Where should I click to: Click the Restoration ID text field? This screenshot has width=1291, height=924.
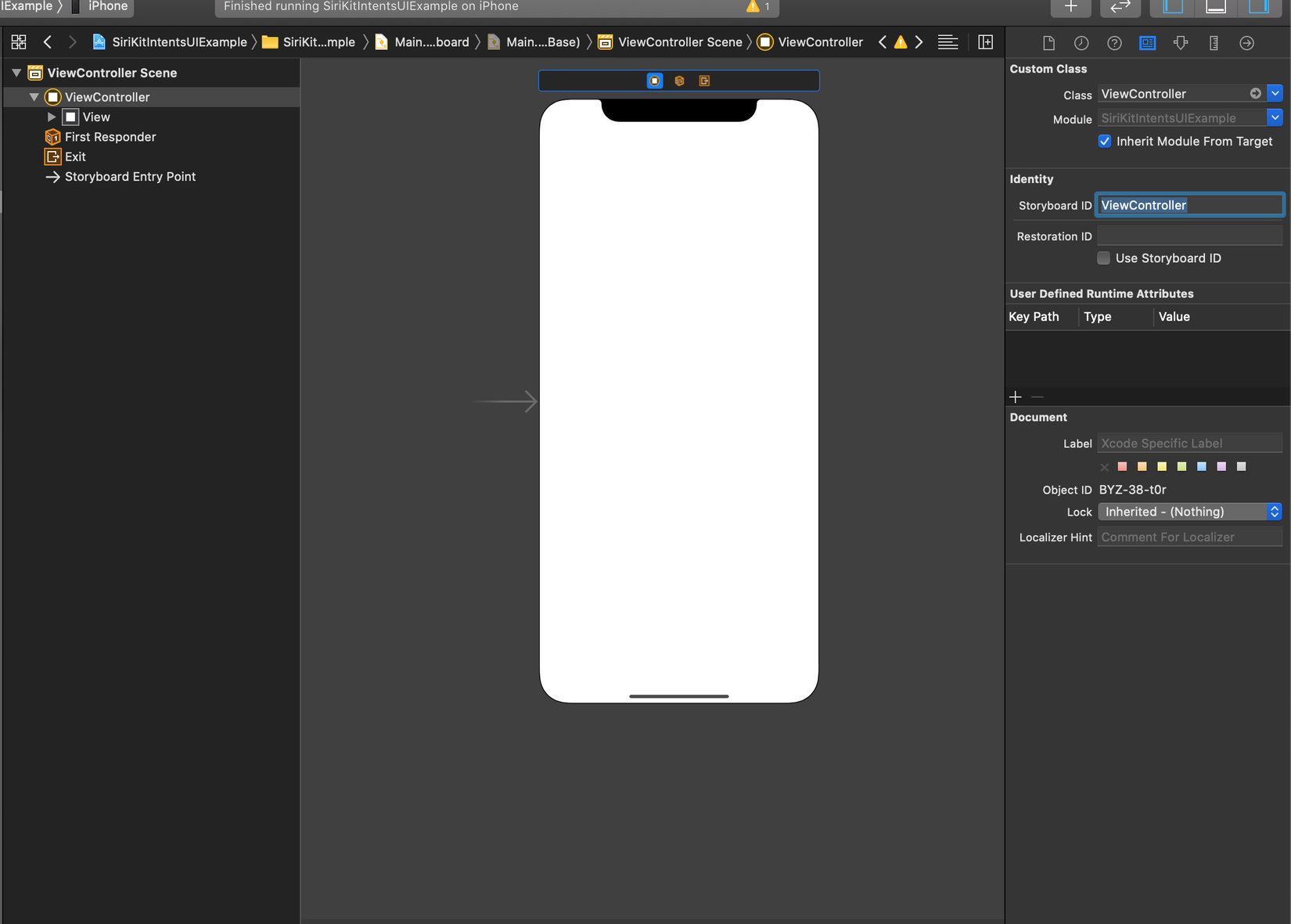click(x=1189, y=236)
